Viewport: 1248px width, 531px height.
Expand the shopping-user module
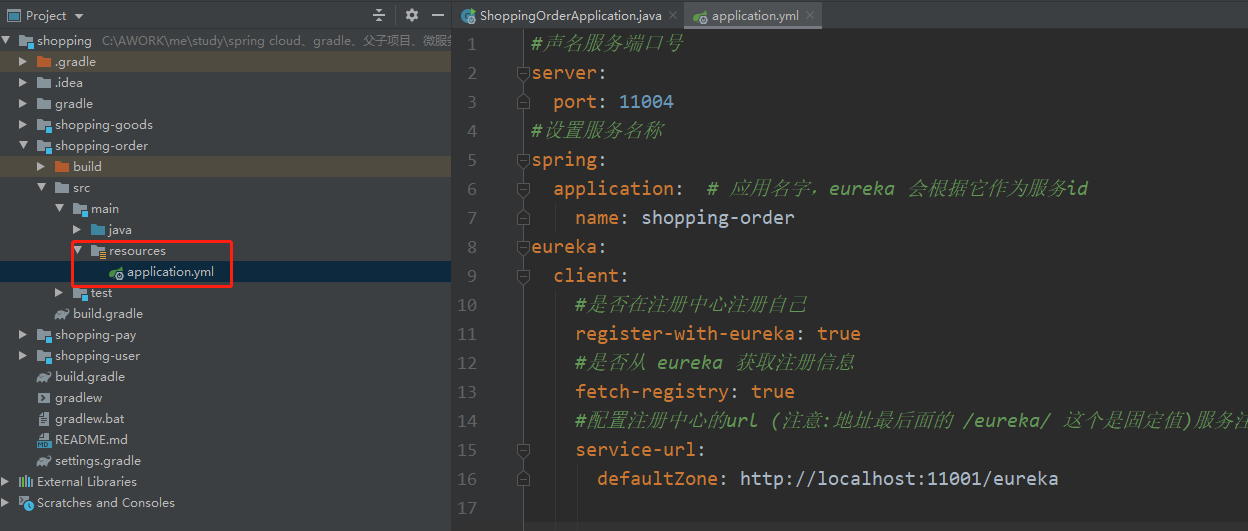(23, 356)
